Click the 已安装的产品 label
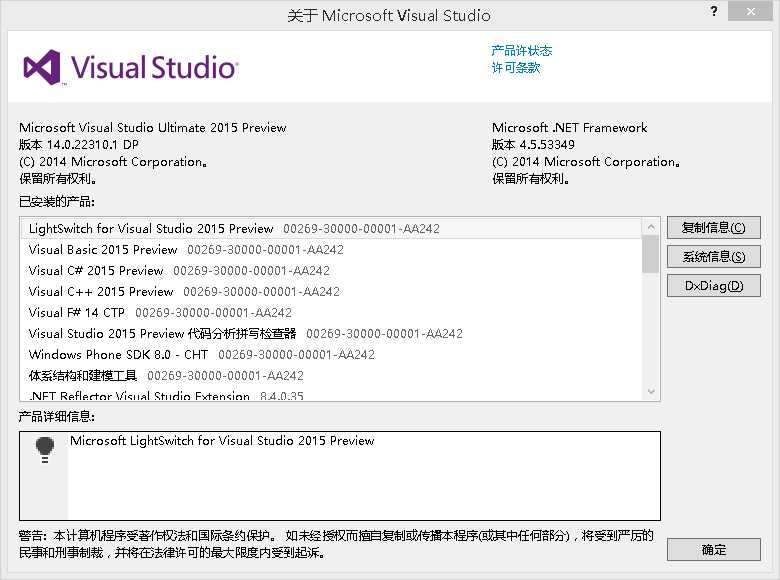This screenshot has height=580, width=780. point(57,201)
